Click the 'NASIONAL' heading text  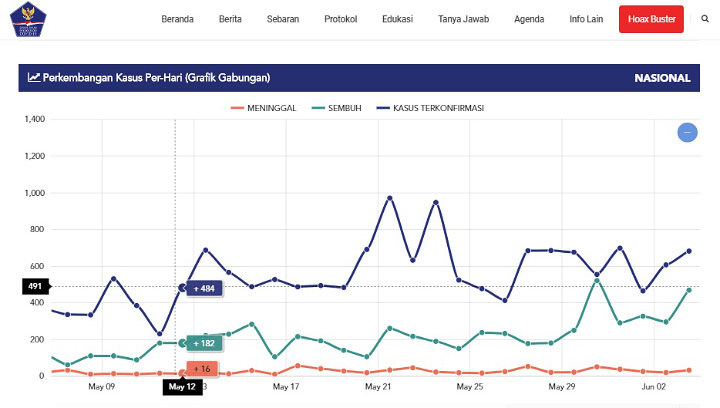point(662,78)
